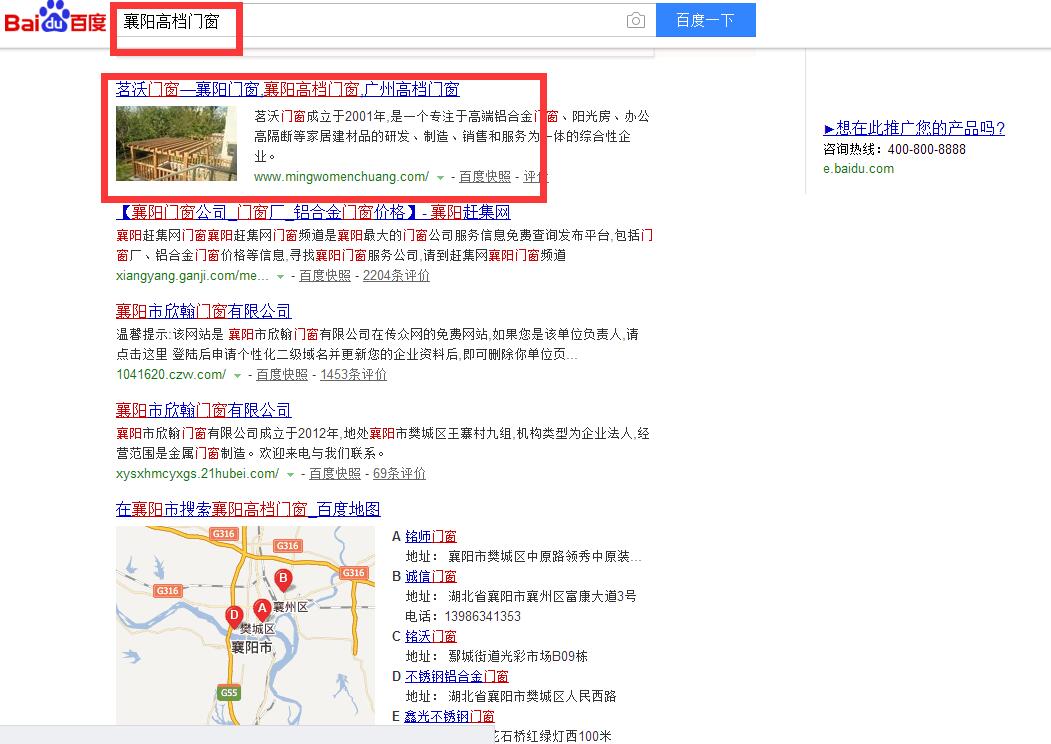The height and width of the screenshot is (744, 1051).
Task: Open map listing E 鑫光不锈钢门窗
Action: 449,717
